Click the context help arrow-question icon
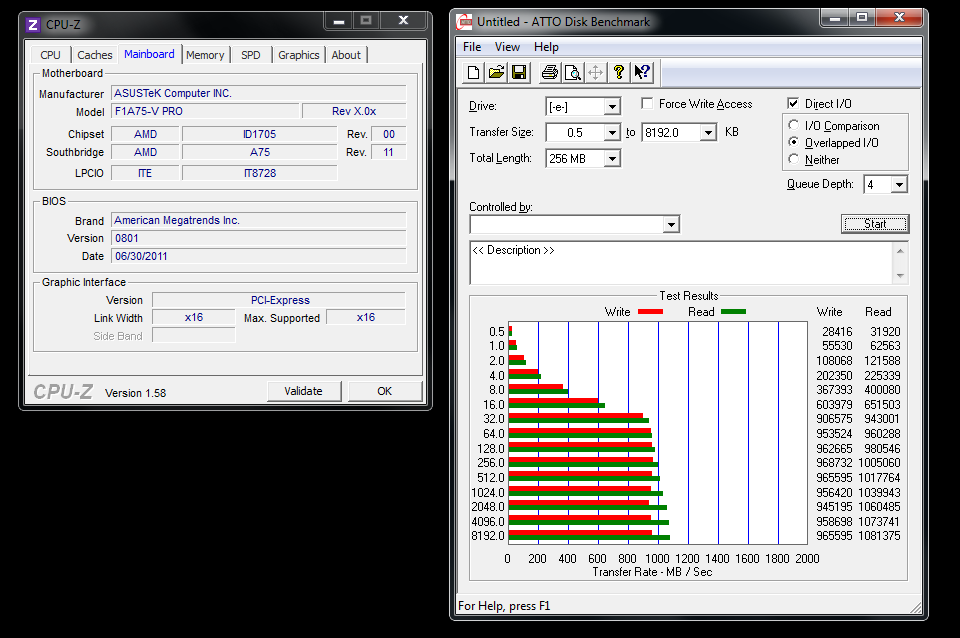The width and height of the screenshot is (960, 638). click(x=642, y=72)
